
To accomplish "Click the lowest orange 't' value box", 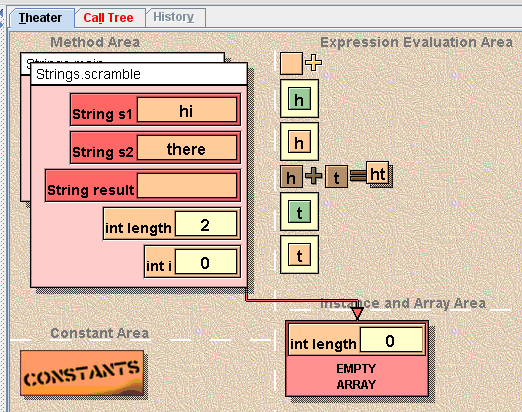I will click(x=299, y=255).
